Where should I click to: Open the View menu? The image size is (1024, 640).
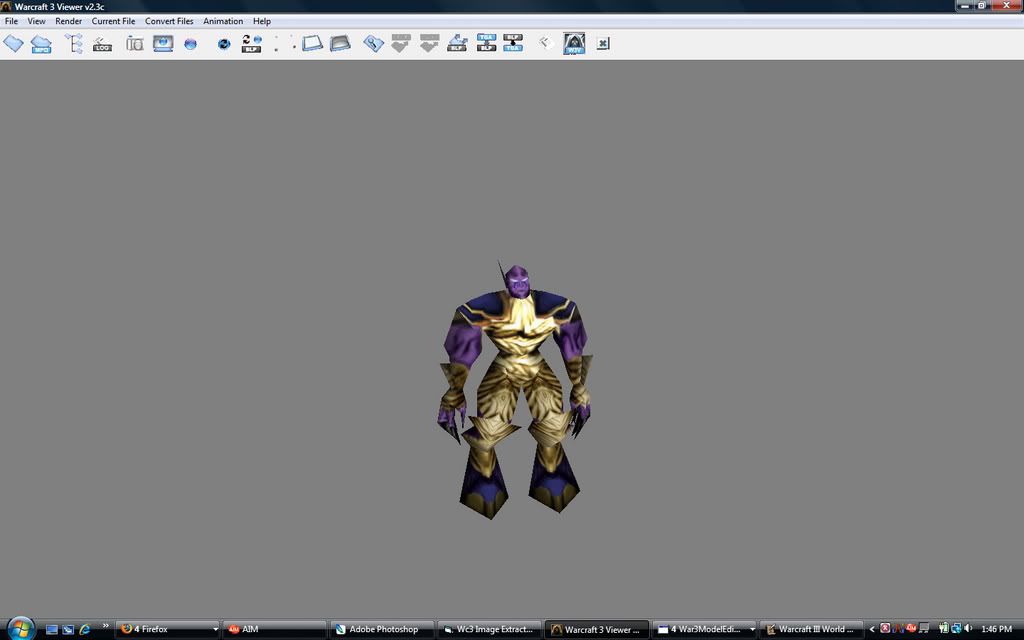coord(37,21)
